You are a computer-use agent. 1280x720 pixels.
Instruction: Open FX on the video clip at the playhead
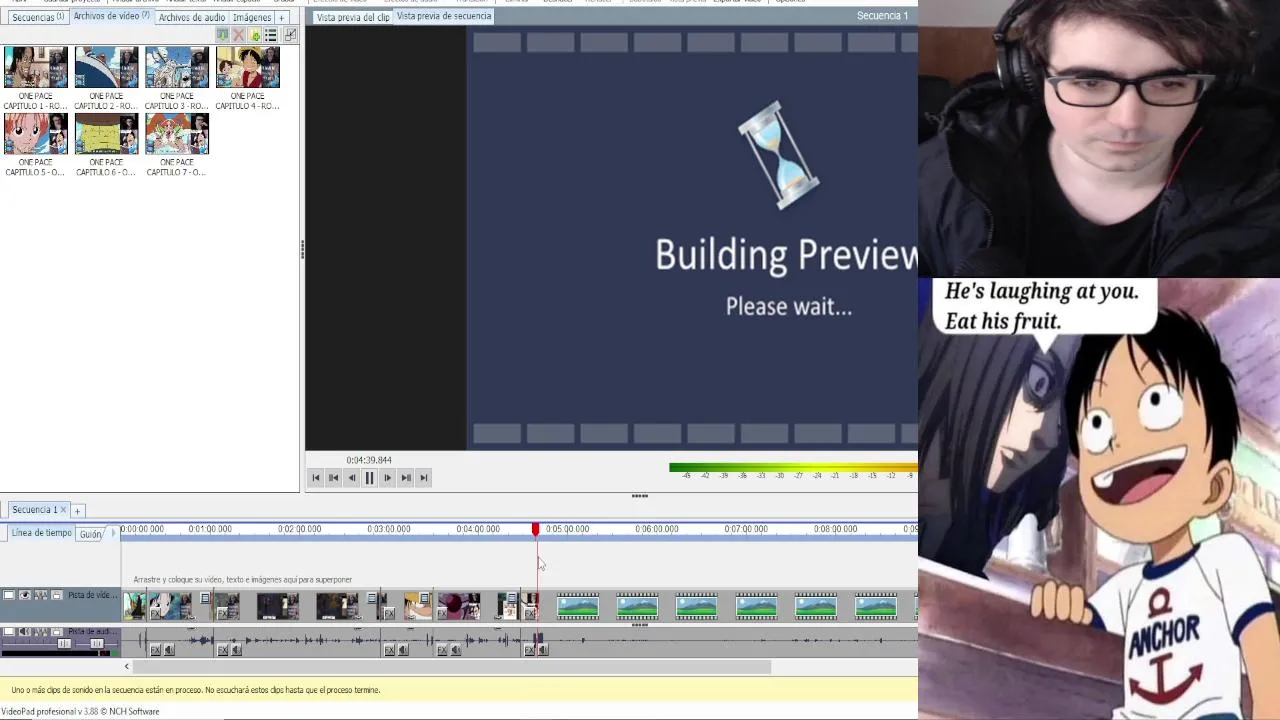[x=529, y=613]
